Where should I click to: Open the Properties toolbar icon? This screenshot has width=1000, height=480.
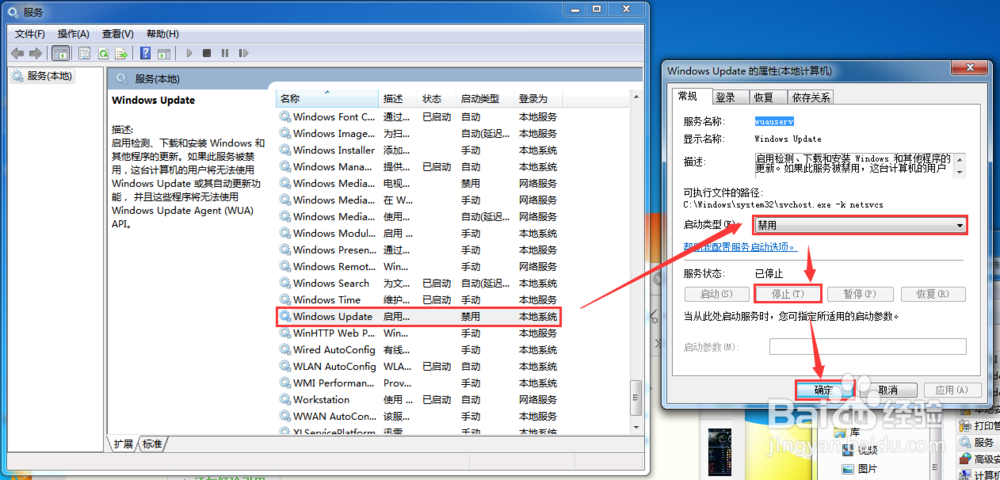pyautogui.click(x=84, y=54)
